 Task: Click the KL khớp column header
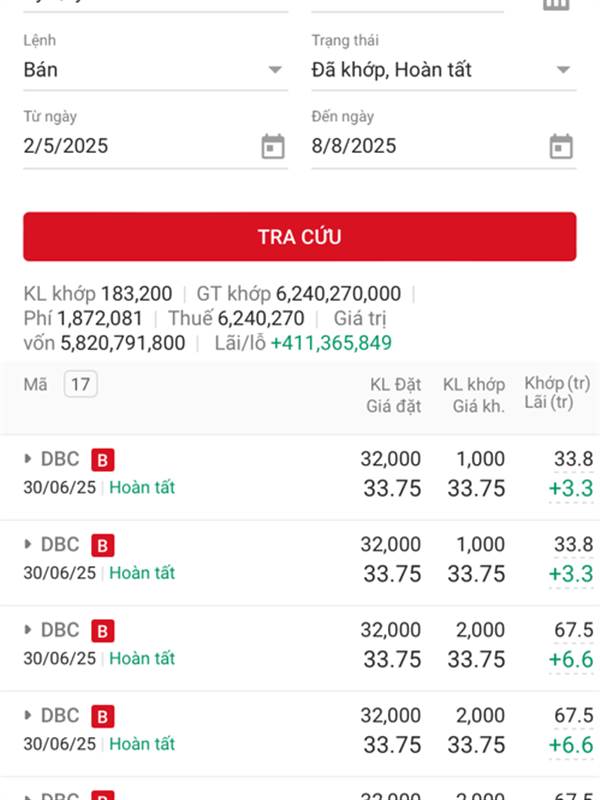coord(474,394)
